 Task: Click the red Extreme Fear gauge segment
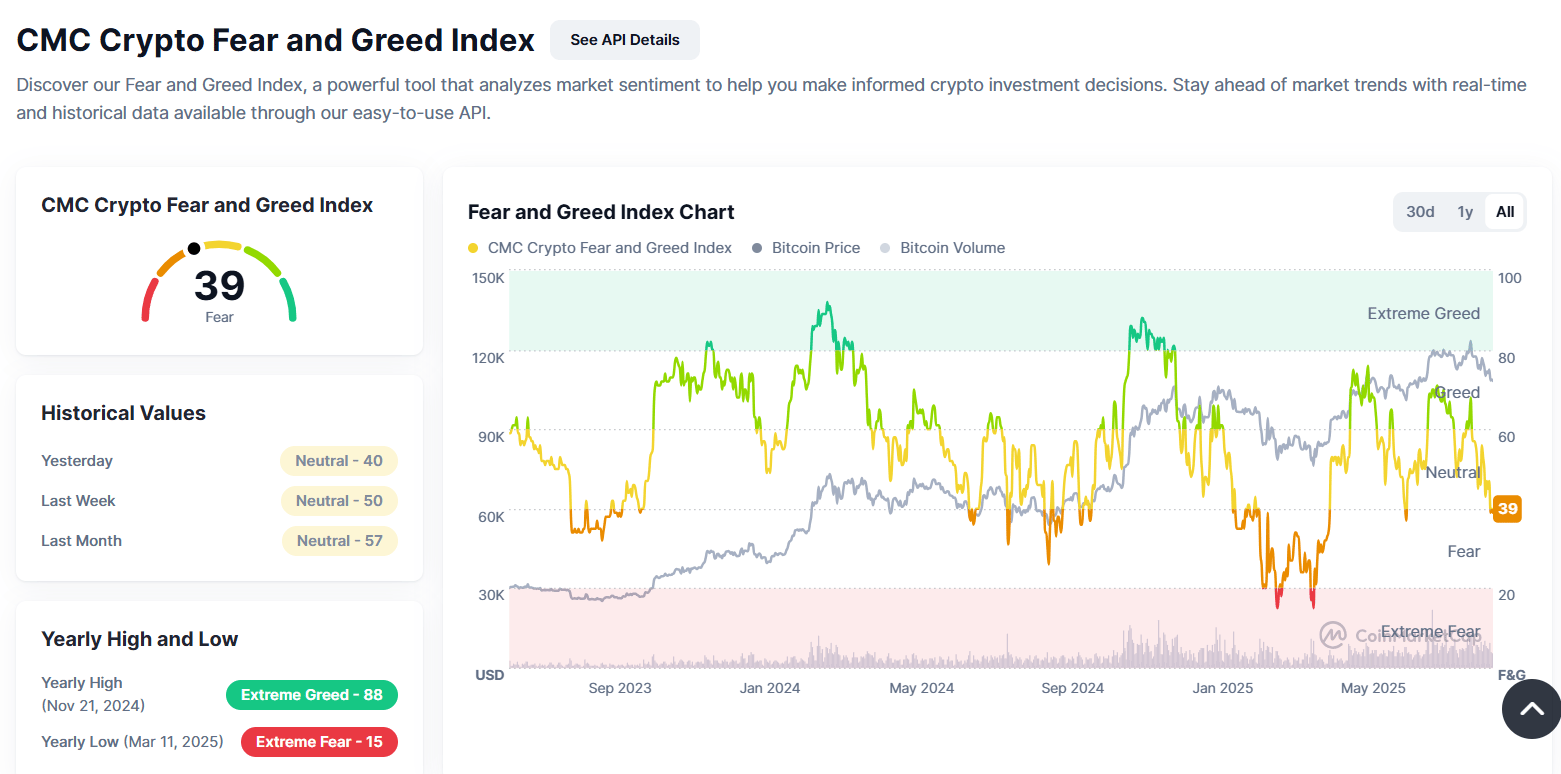(146, 300)
